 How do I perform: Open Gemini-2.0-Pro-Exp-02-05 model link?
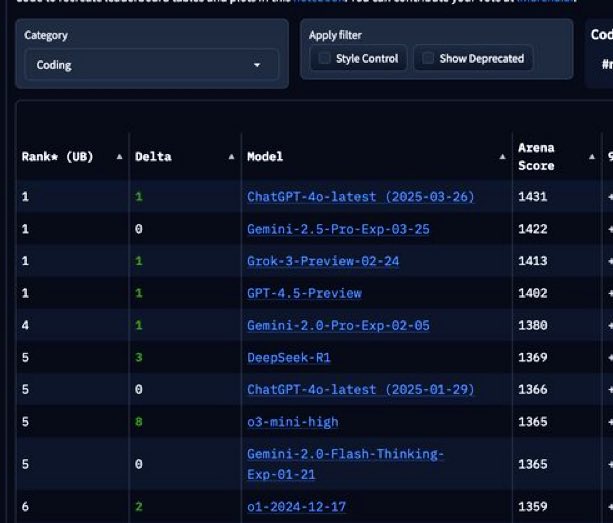[338, 325]
